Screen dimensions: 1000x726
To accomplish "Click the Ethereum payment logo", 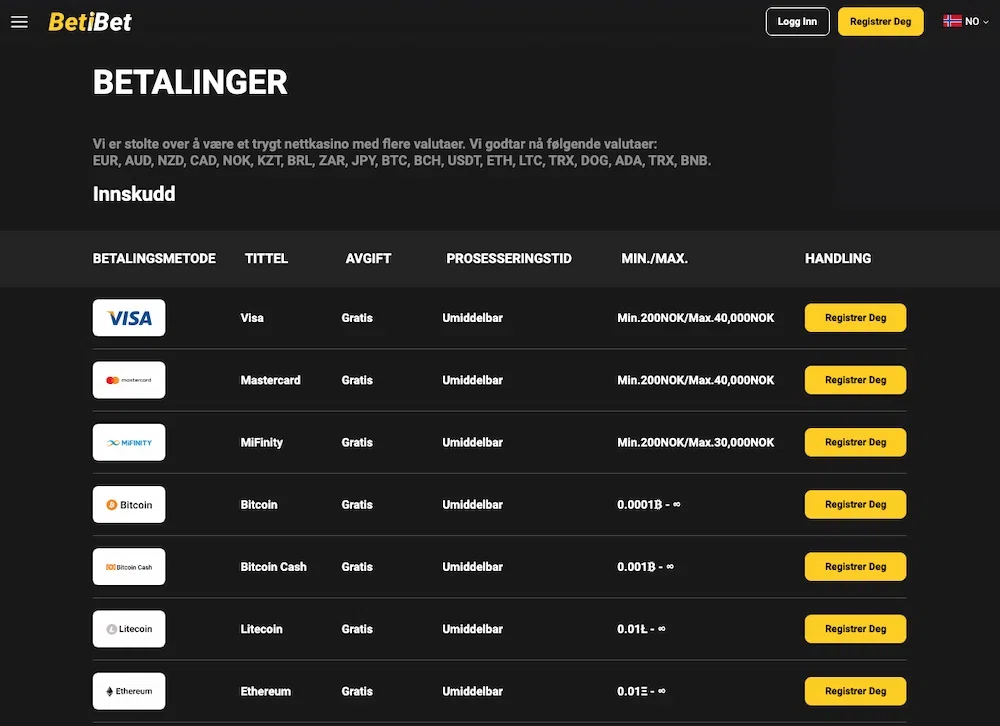I will [129, 691].
